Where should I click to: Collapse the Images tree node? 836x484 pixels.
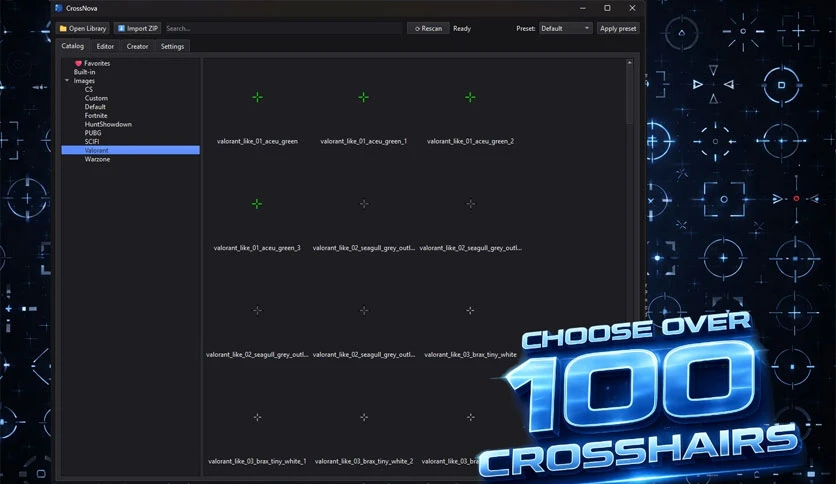67,80
